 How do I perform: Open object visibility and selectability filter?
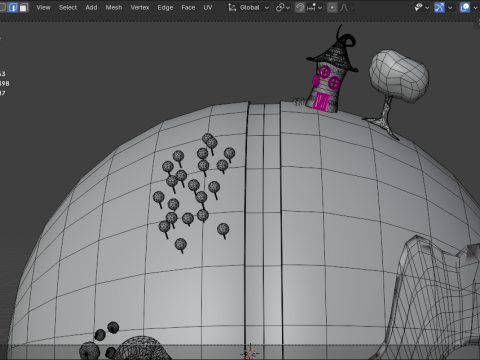click(x=422, y=7)
